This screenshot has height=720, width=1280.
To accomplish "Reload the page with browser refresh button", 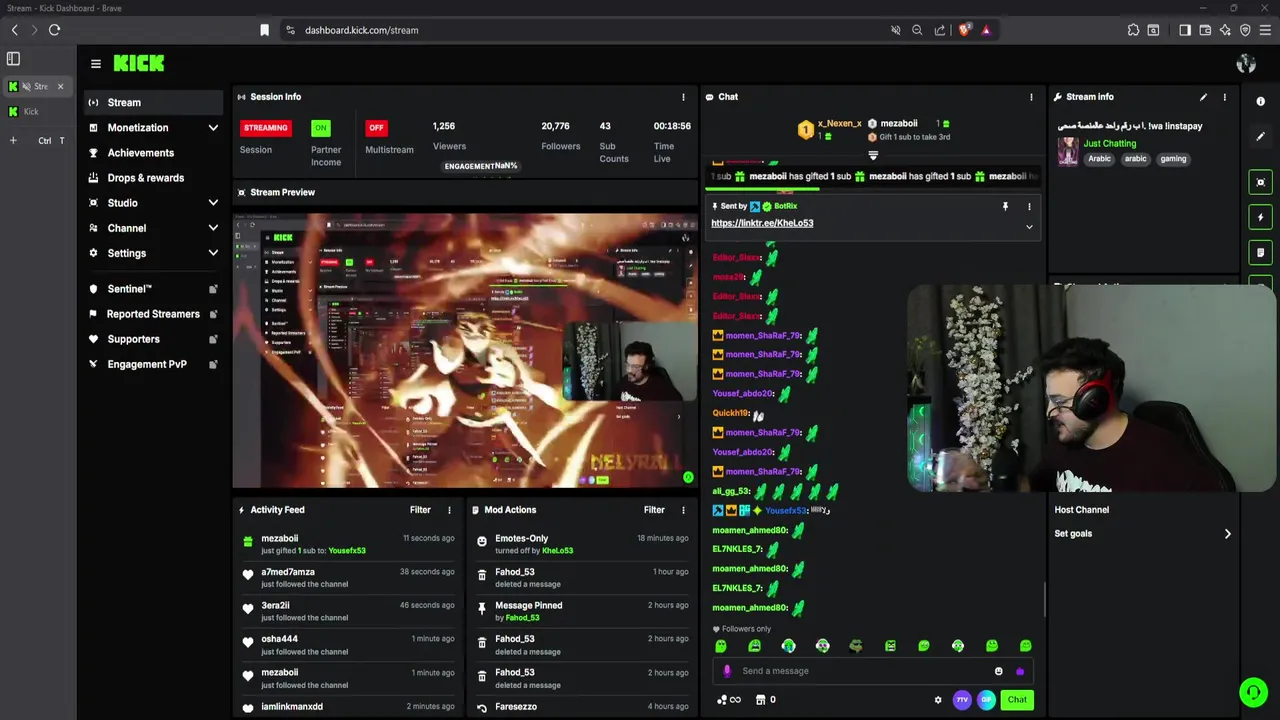I will [54, 30].
